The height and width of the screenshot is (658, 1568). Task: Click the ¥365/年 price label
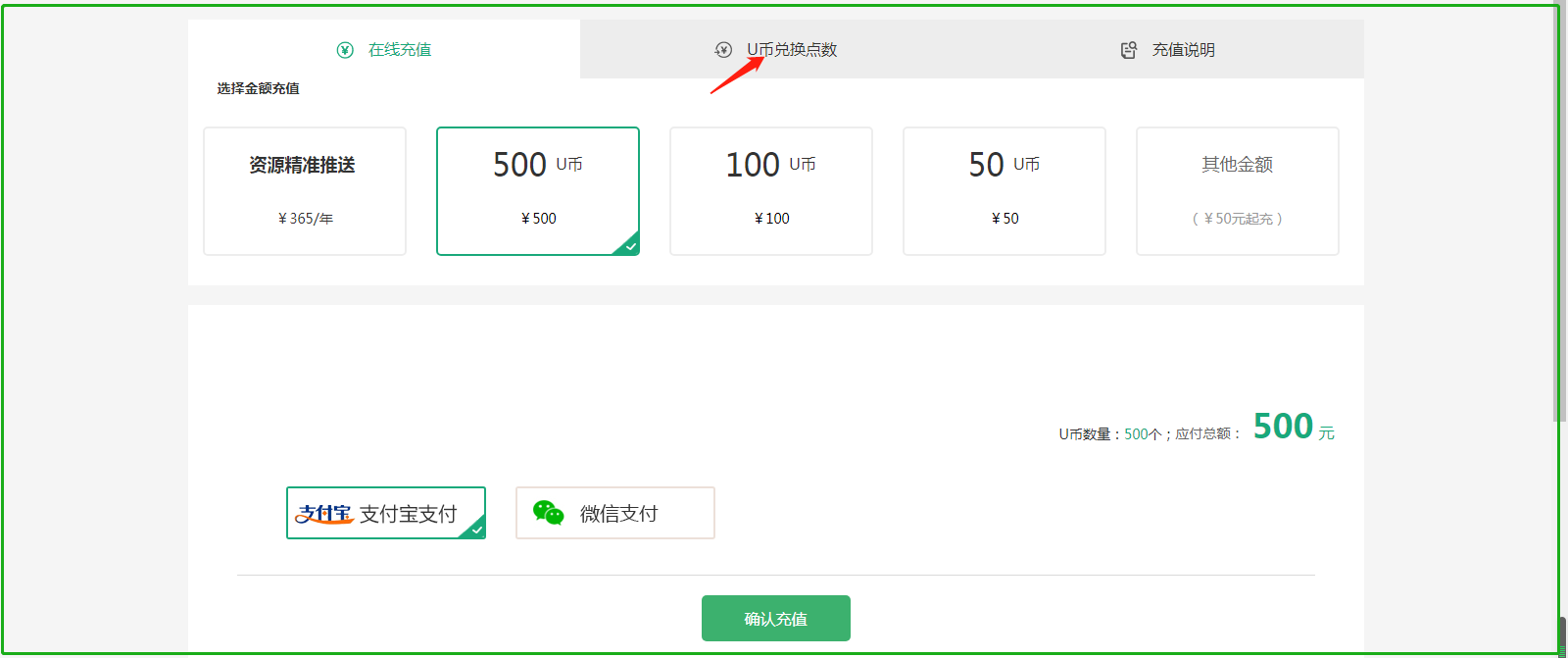click(x=306, y=219)
